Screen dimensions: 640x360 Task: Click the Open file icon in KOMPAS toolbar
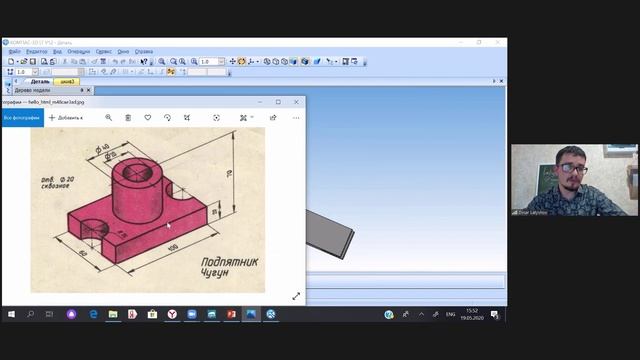click(24, 62)
